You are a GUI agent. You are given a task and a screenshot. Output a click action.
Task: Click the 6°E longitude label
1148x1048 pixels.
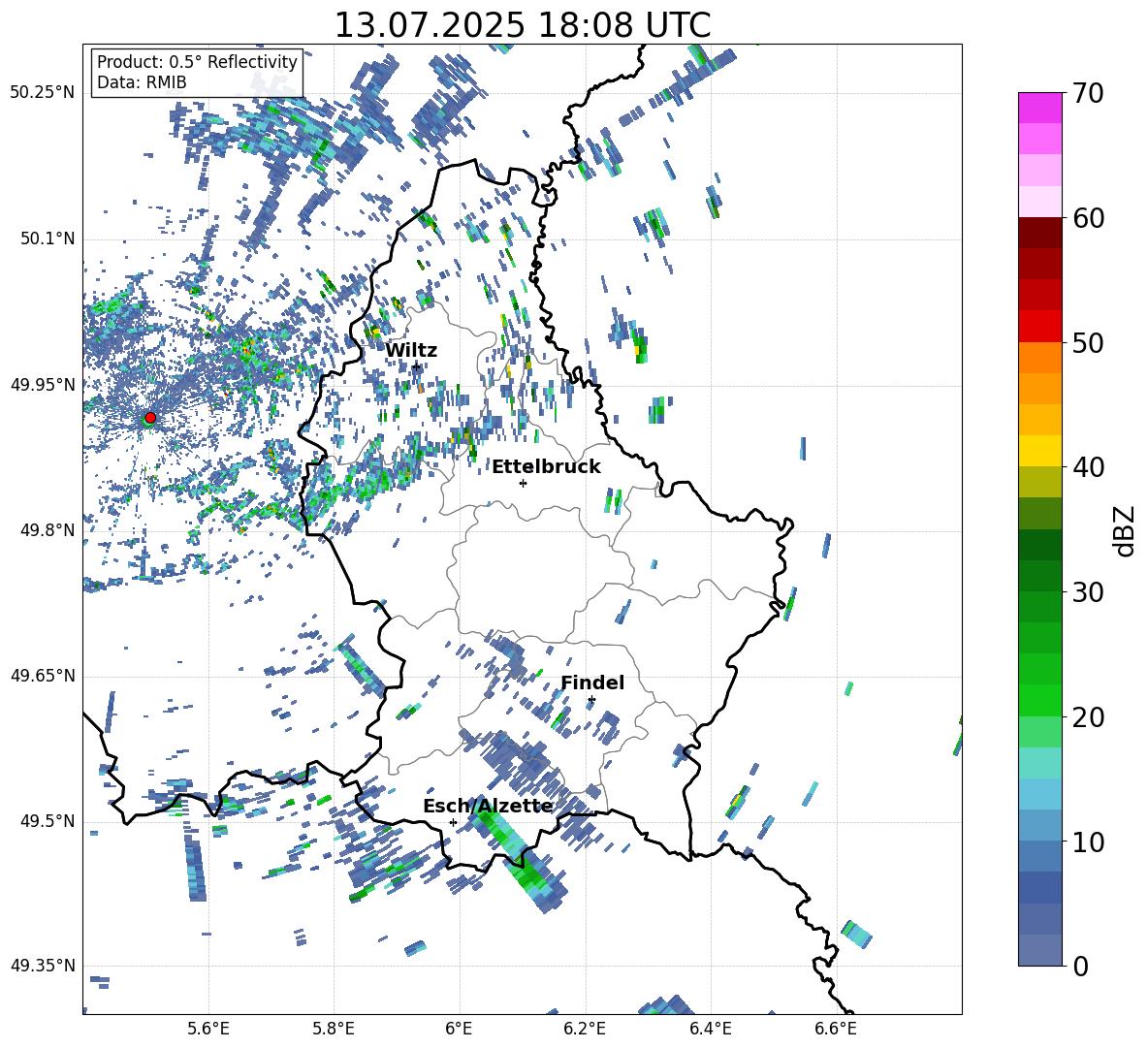tap(459, 1029)
